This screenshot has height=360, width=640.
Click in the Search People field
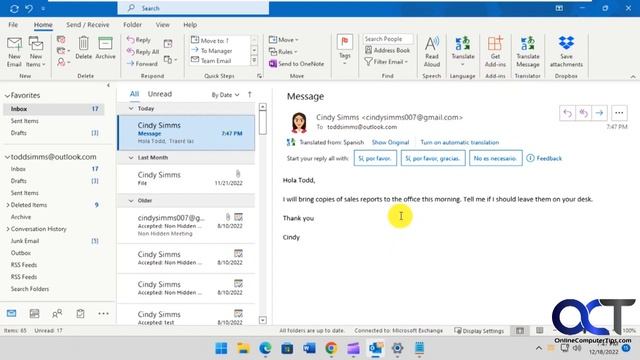click(x=388, y=39)
